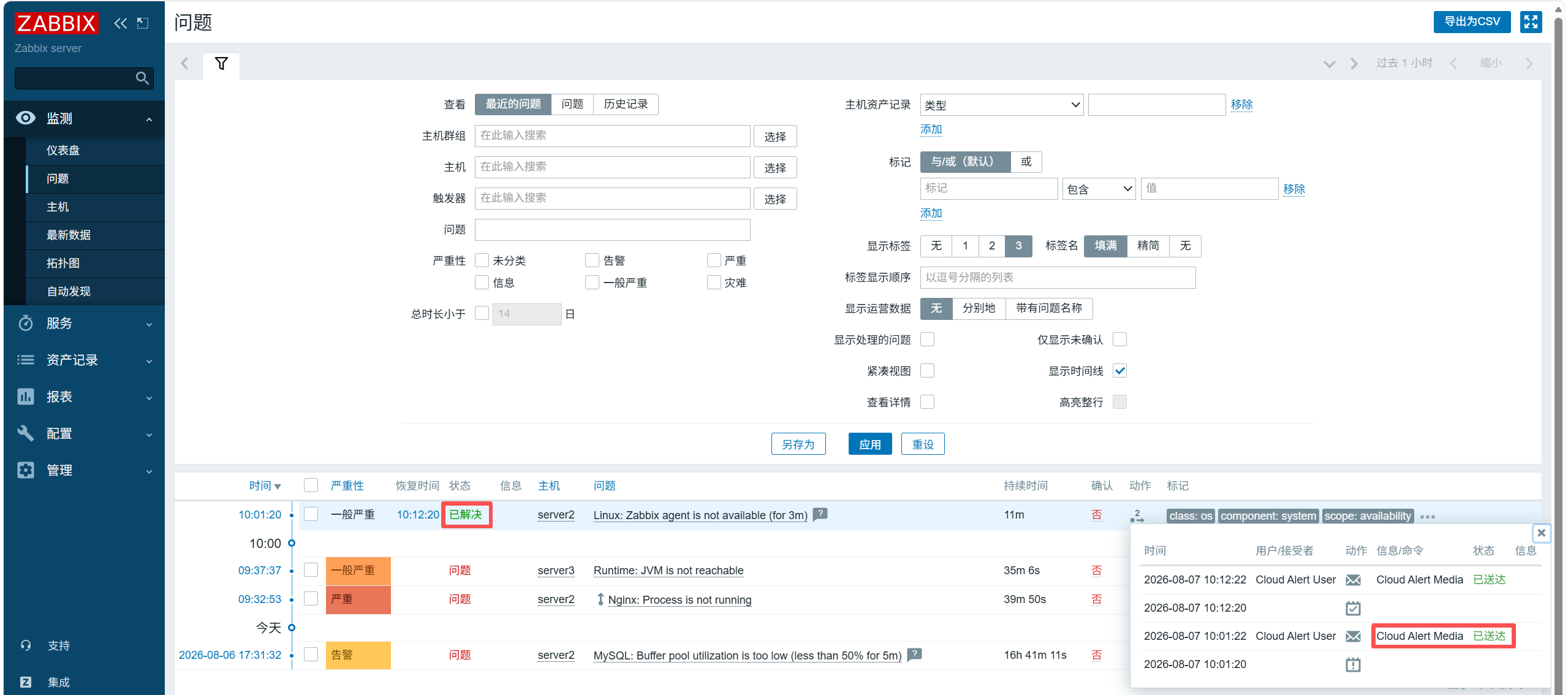Click the orange 严重 severity cell
1568x695 pixels.
point(358,599)
